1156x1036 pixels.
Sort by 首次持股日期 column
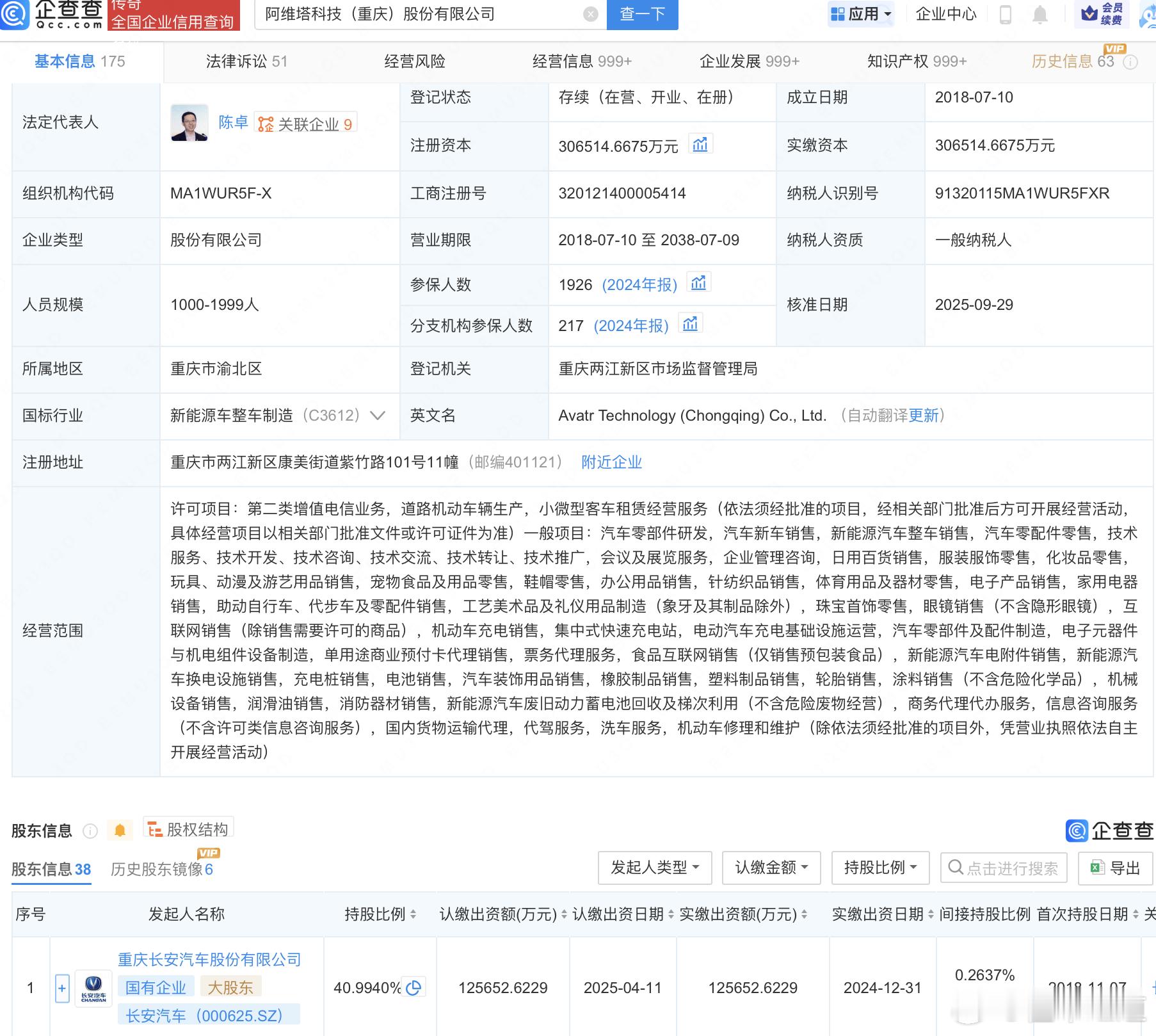pos(1136,914)
